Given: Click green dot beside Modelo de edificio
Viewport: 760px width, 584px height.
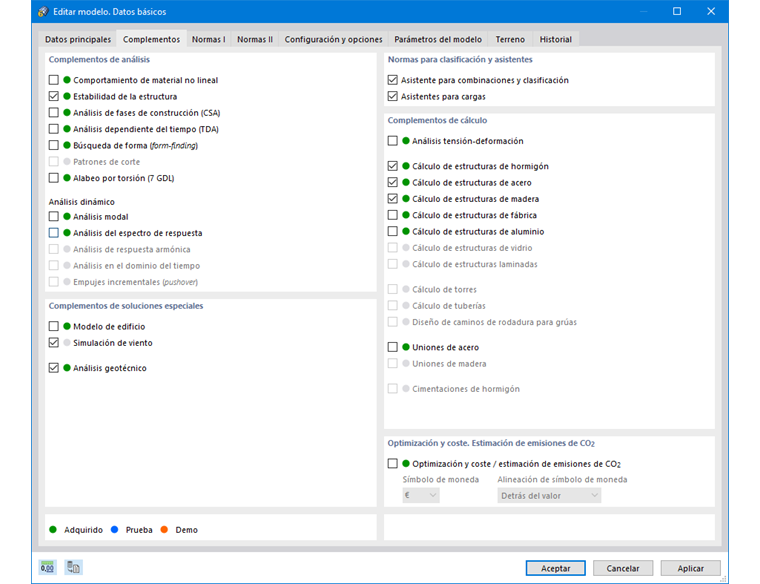Looking at the screenshot, I should 67,326.
